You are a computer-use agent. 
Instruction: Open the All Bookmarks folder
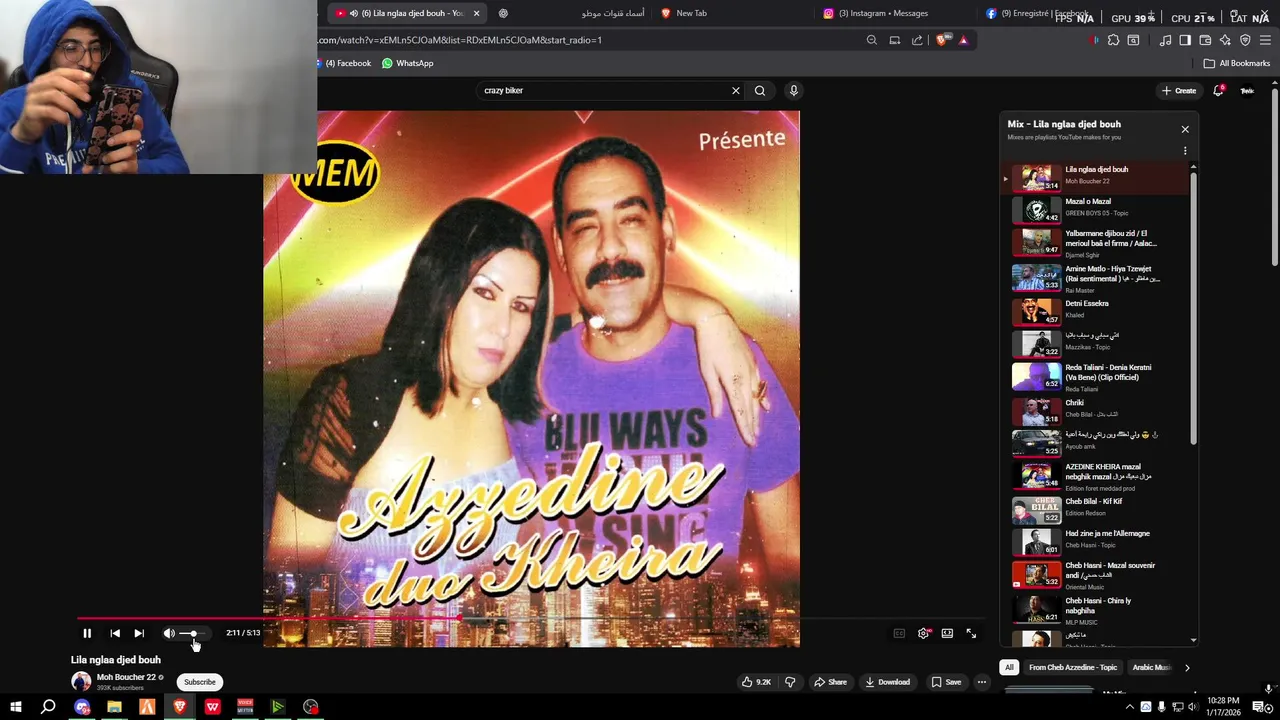pyautogui.click(x=1237, y=63)
